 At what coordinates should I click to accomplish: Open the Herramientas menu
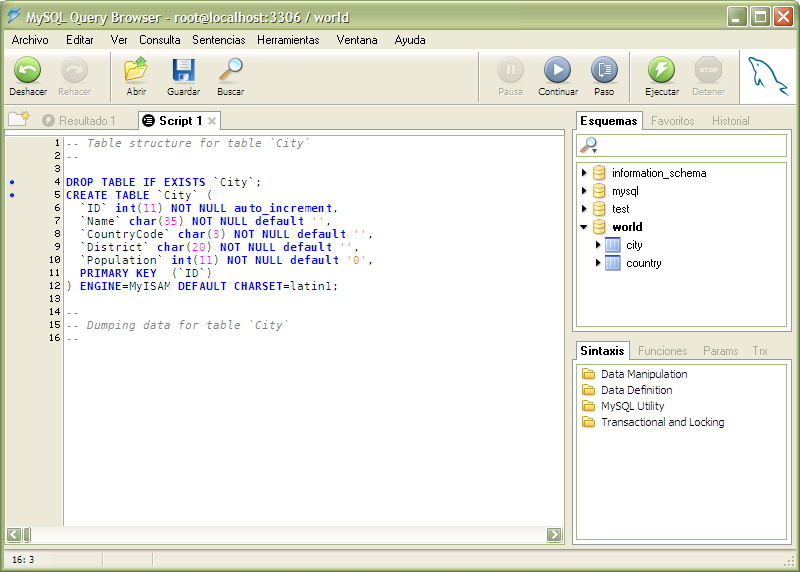tap(288, 40)
